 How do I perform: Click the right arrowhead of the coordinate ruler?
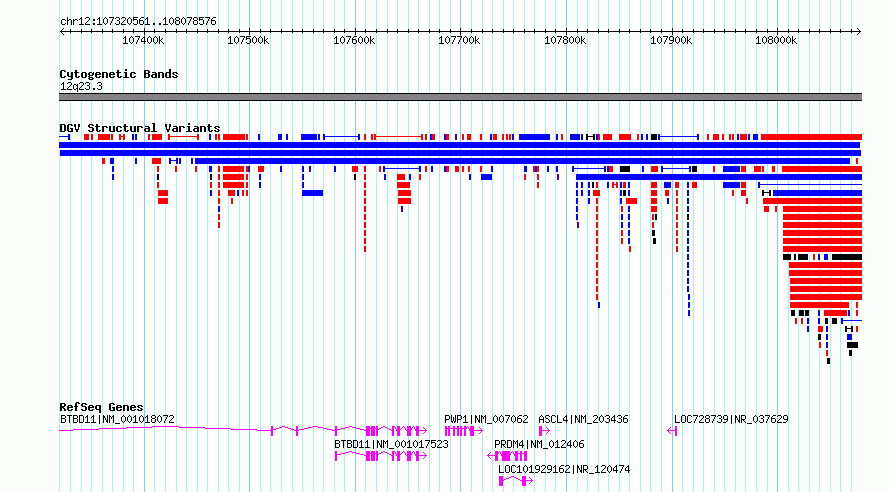[x=859, y=31]
